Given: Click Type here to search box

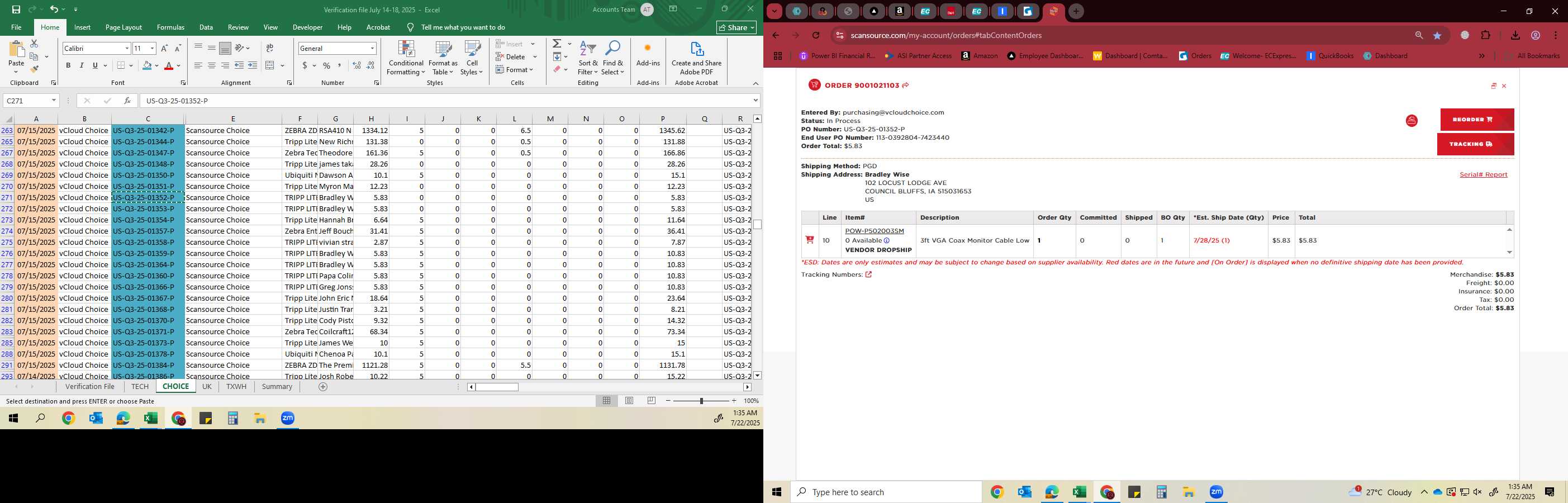Looking at the screenshot, I should [886, 492].
